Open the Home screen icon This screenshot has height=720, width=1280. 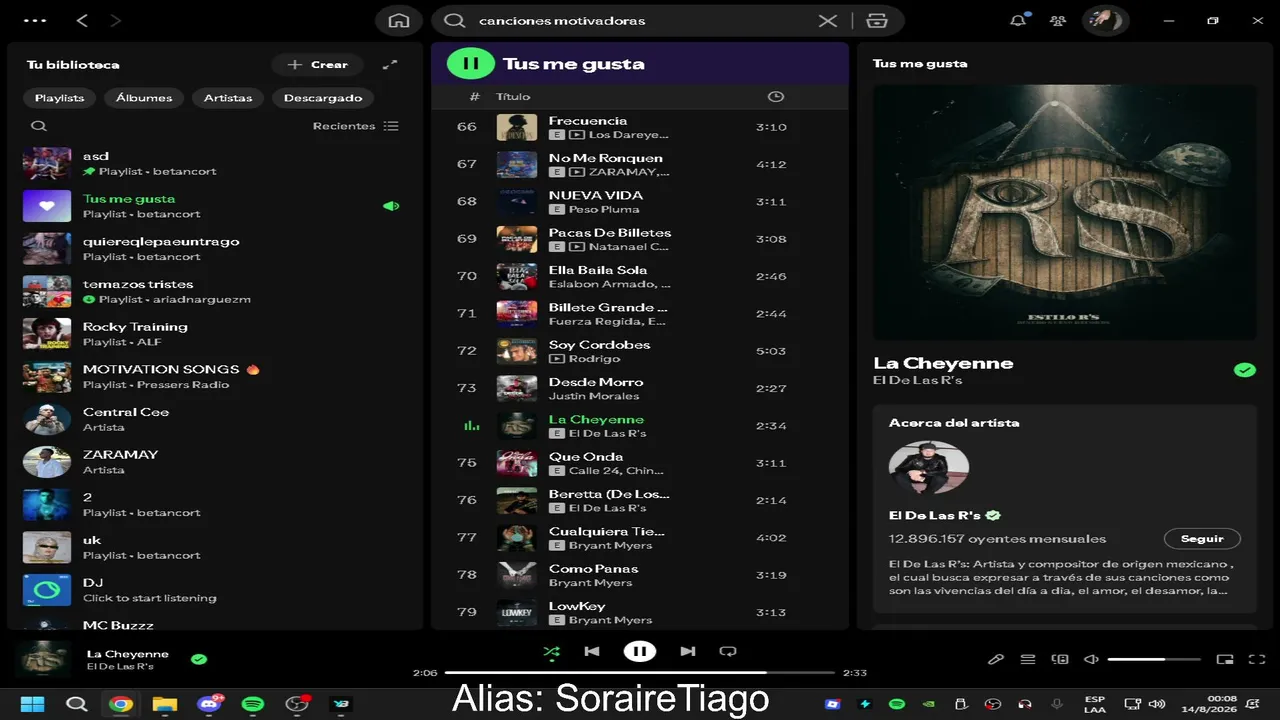pyautogui.click(x=399, y=20)
